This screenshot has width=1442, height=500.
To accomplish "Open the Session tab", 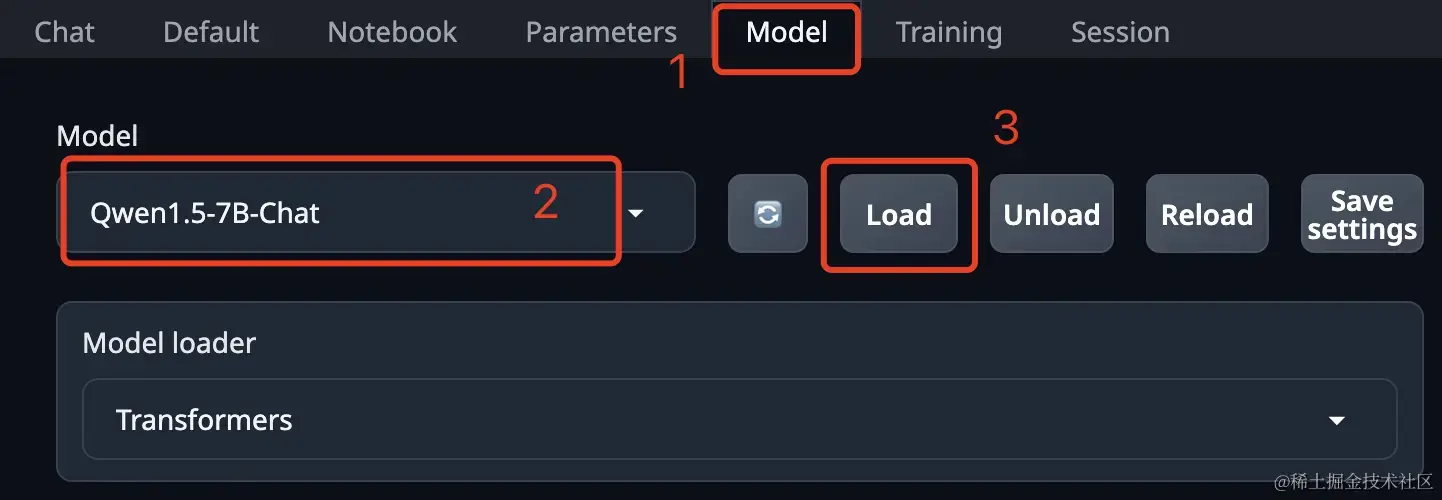I will click(1120, 32).
